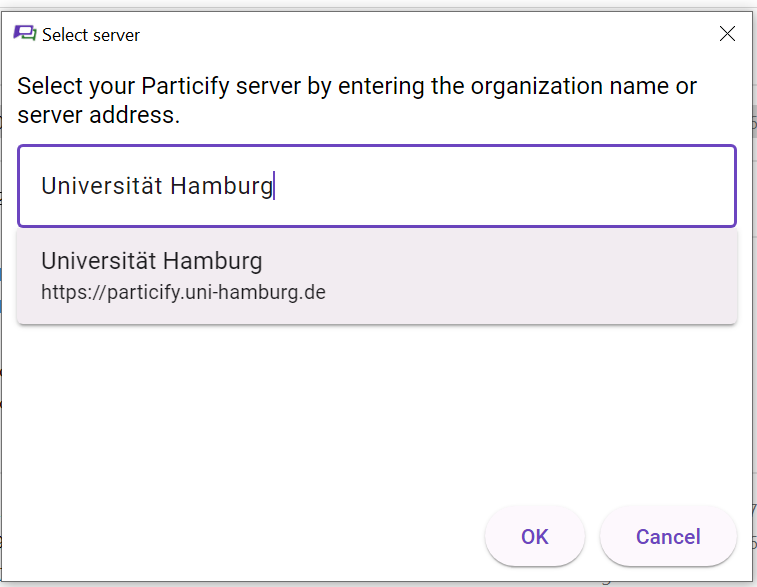Choose the Universität Hamburg suggestion entry
The image size is (757, 587).
pyautogui.click(x=377, y=276)
